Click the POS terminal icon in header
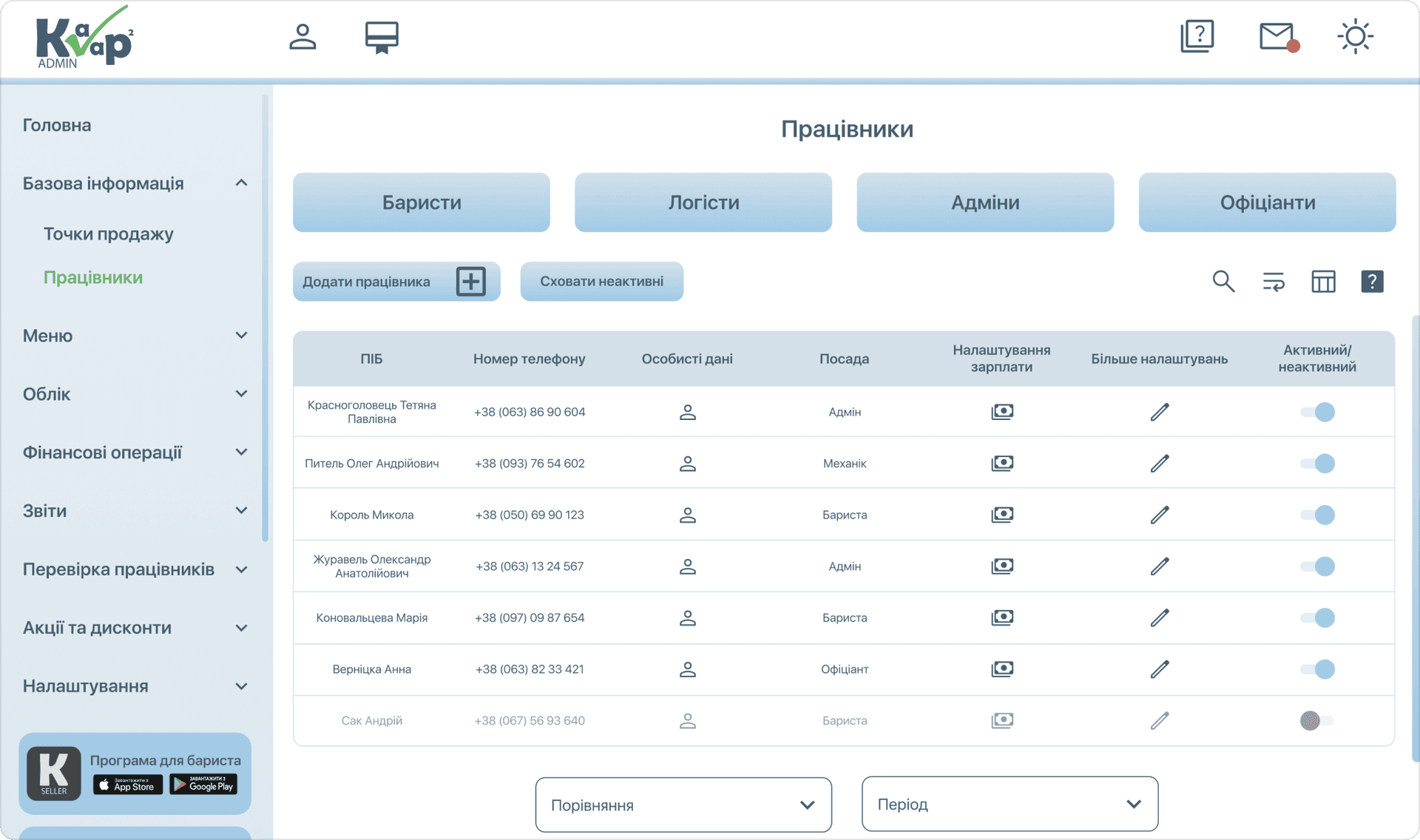 pyautogui.click(x=382, y=37)
